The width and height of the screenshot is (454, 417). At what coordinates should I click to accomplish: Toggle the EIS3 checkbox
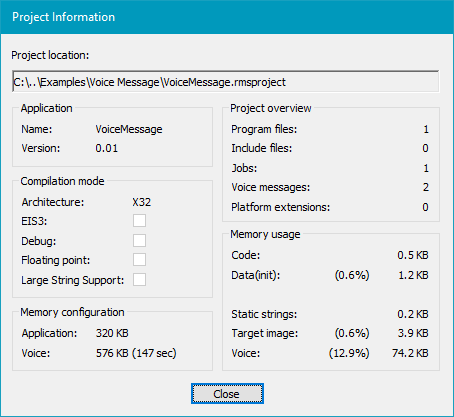[139, 221]
